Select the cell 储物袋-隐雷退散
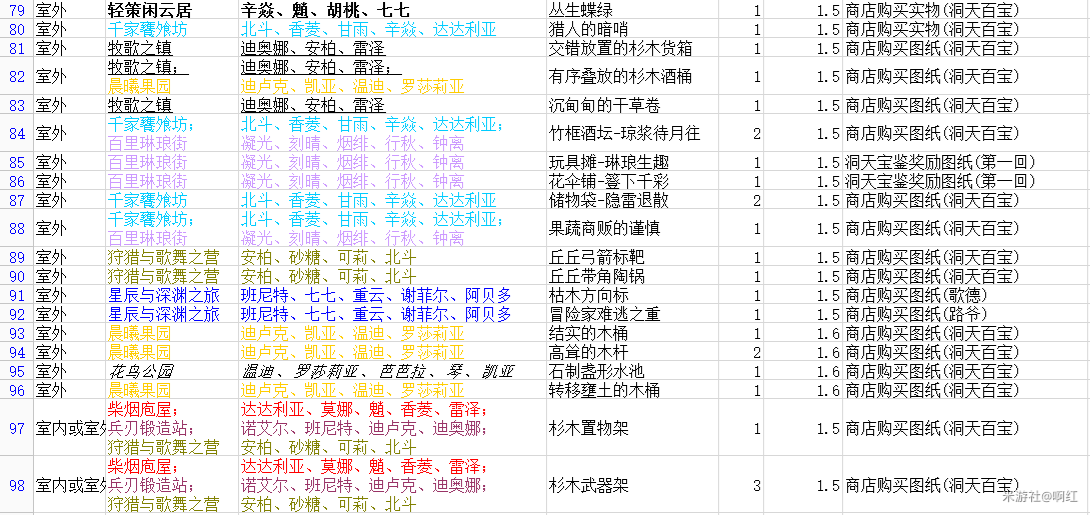Viewport: 1090px width, 515px height. (x=631, y=200)
